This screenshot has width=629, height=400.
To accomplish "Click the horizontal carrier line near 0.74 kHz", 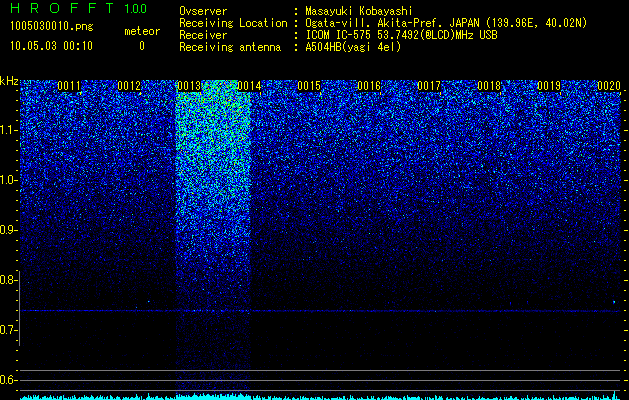I will pyautogui.click(x=321, y=311).
